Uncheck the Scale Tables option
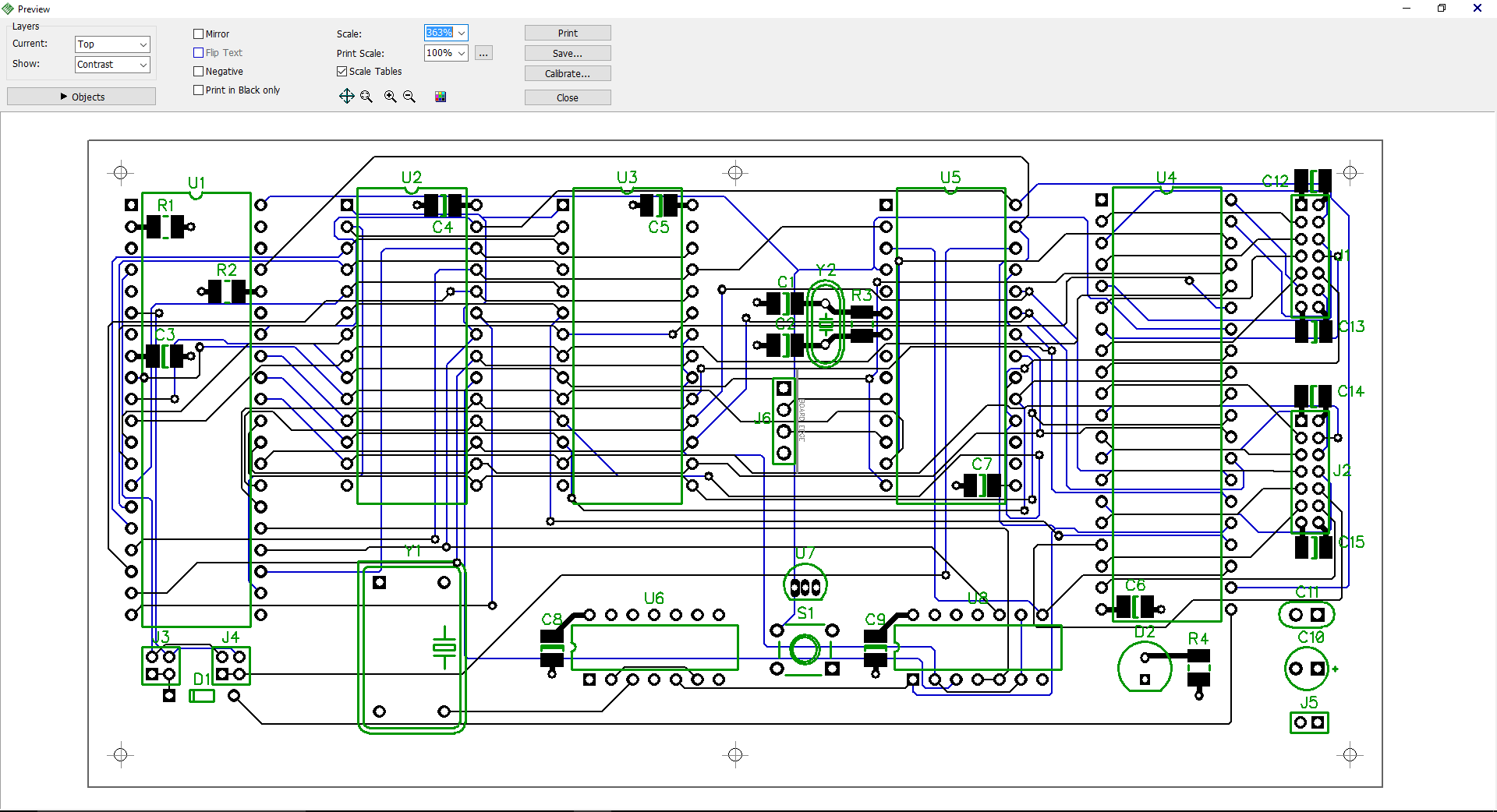 click(342, 72)
